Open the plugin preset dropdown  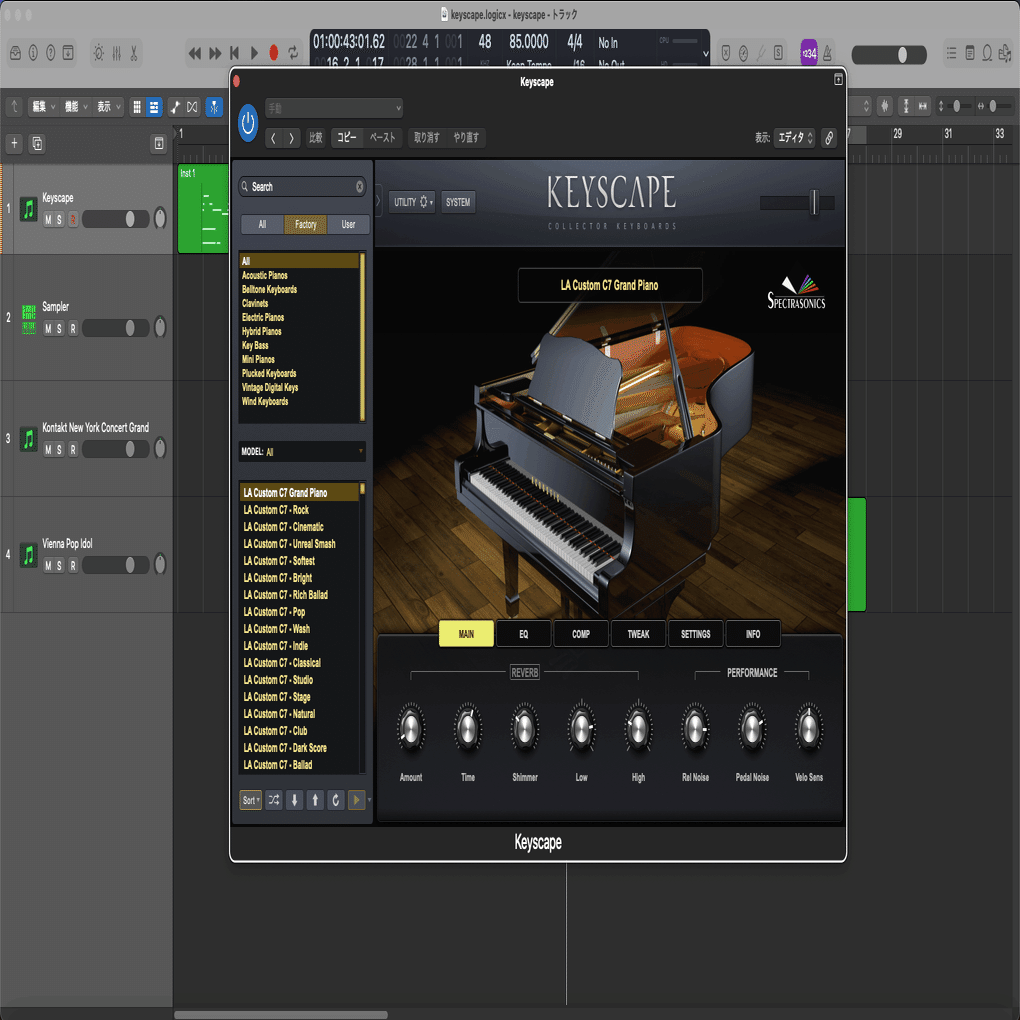point(334,108)
